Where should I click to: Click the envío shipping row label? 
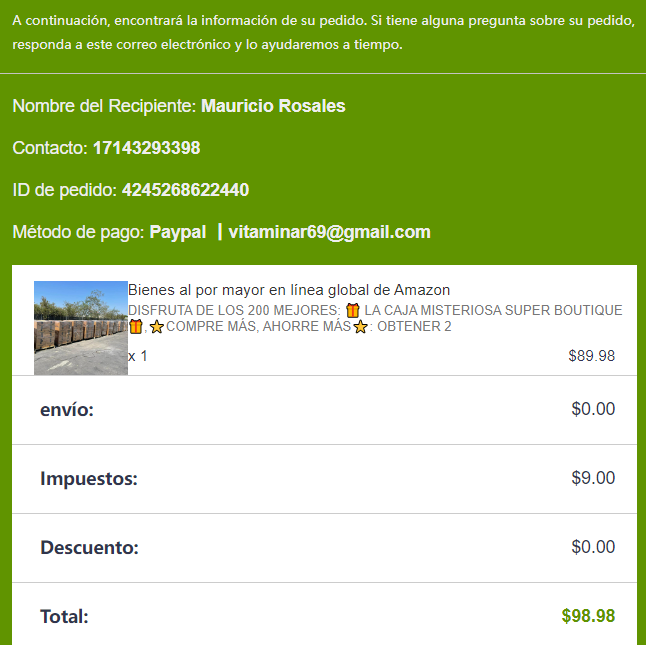pos(67,410)
